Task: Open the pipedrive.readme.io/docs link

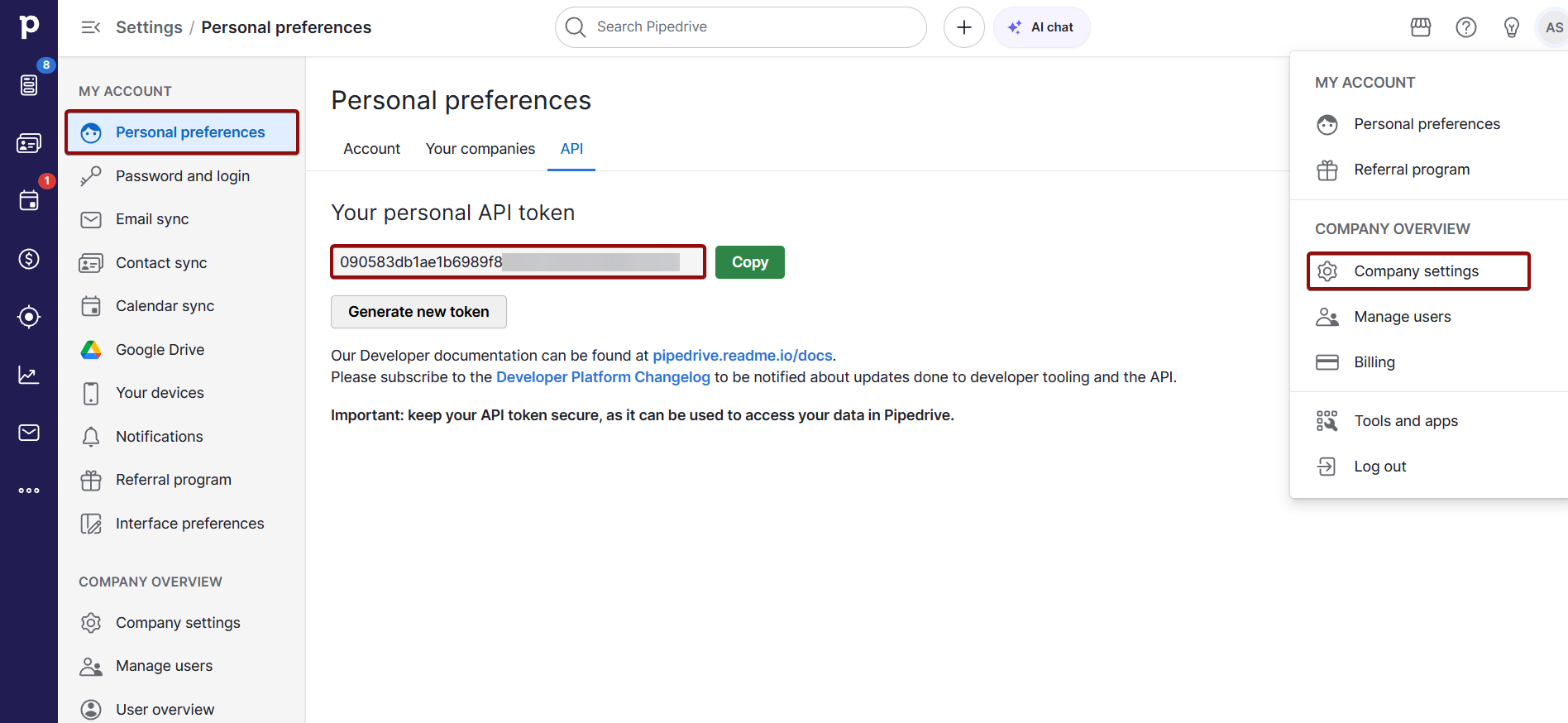Action: 742,356
